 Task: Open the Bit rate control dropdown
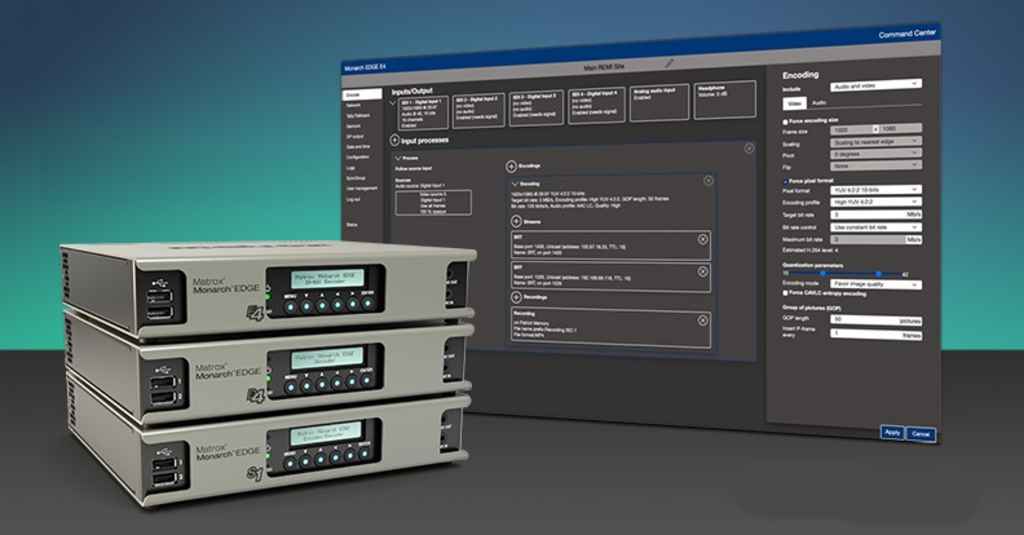pos(876,227)
